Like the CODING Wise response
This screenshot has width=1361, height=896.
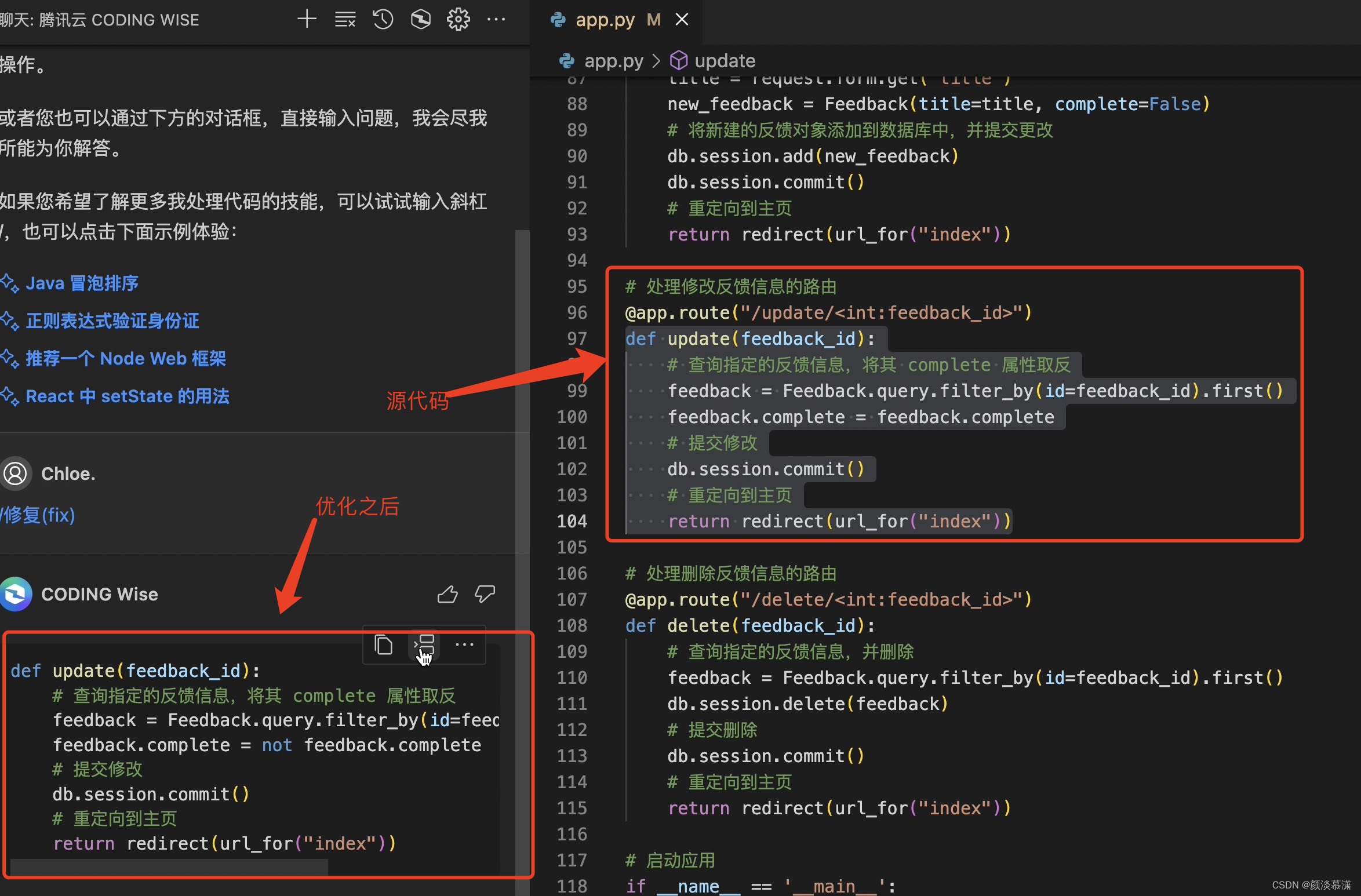(447, 594)
